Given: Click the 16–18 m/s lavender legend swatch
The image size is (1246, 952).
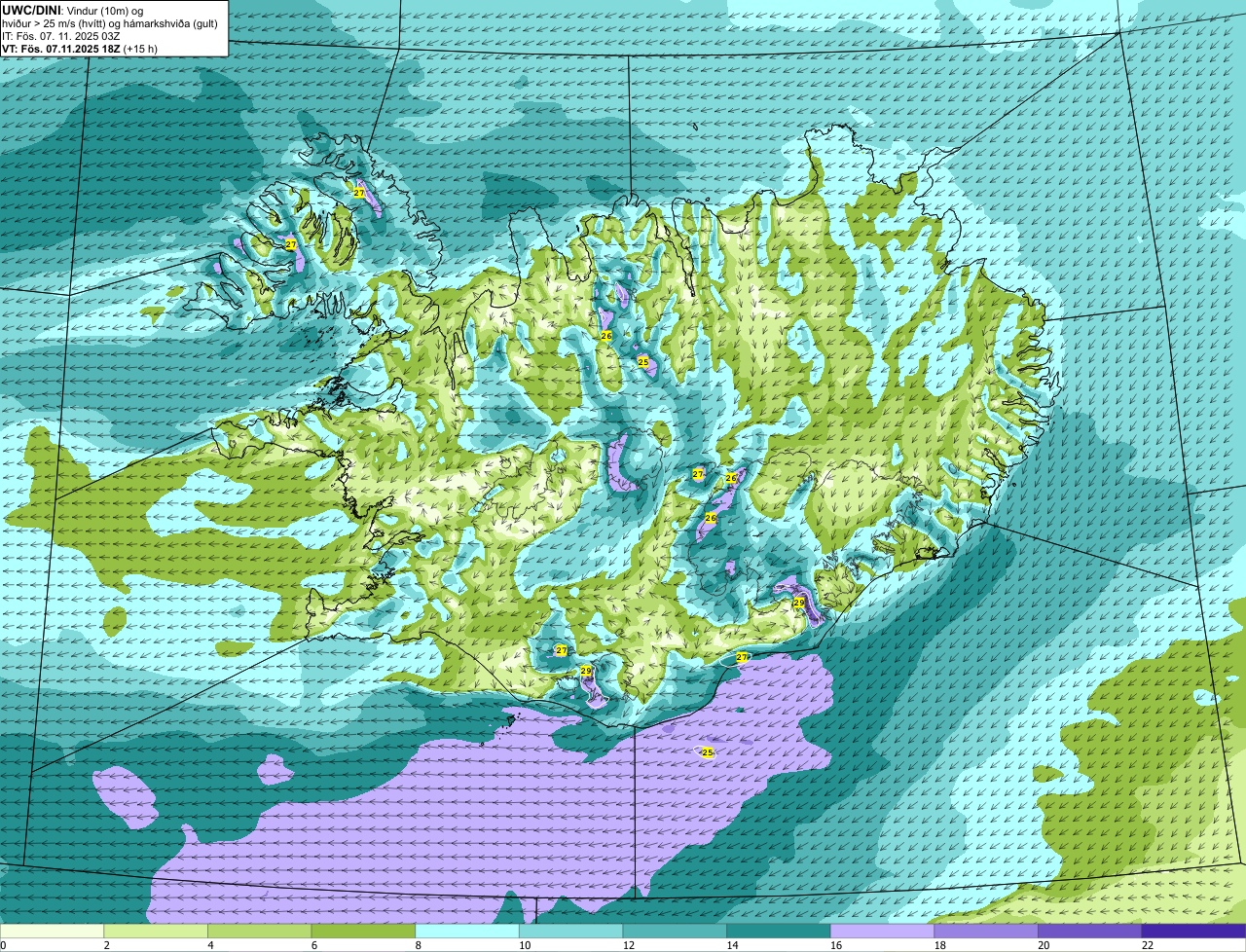Looking at the screenshot, I should pos(882,932).
